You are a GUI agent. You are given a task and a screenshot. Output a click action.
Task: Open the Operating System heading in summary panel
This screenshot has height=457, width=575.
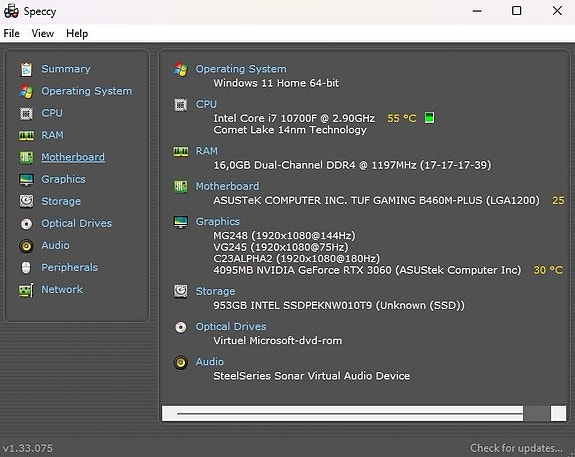coord(241,69)
